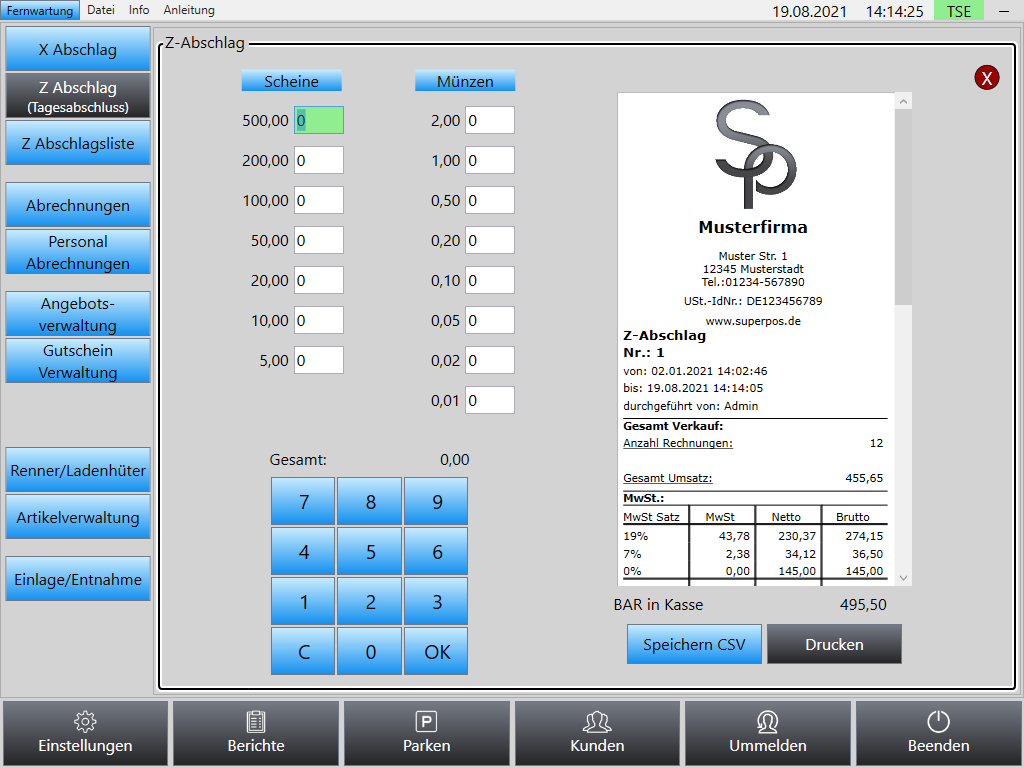Open the Z Abschlagsliste view

(78, 143)
